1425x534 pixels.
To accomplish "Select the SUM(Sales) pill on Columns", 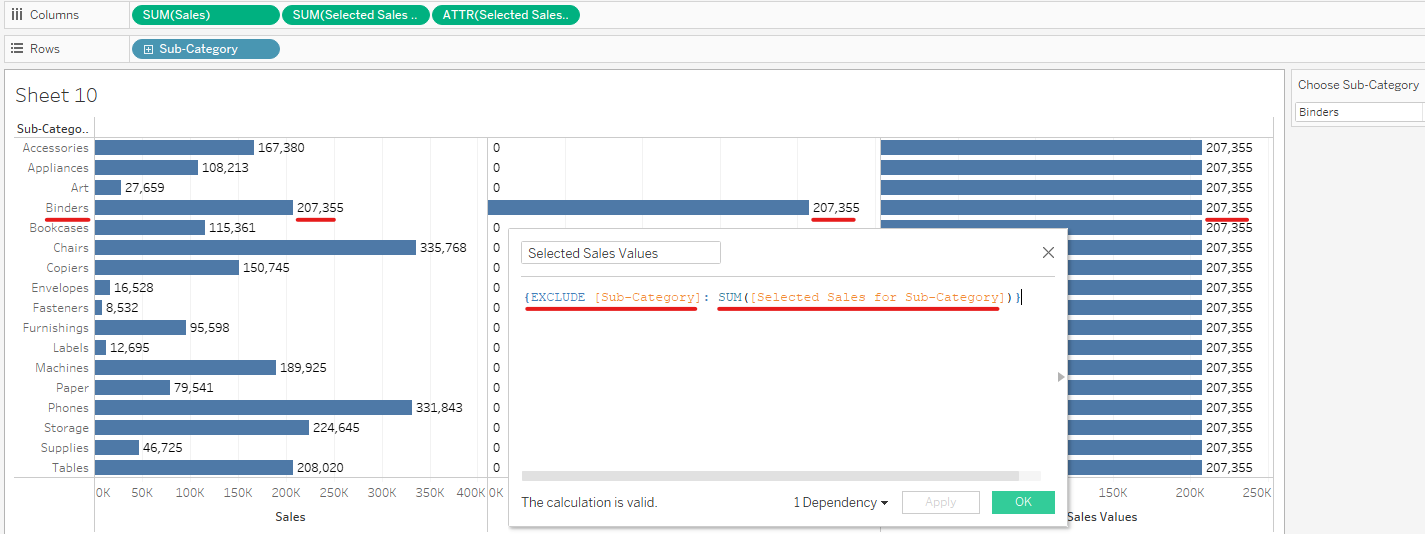I will [205, 15].
